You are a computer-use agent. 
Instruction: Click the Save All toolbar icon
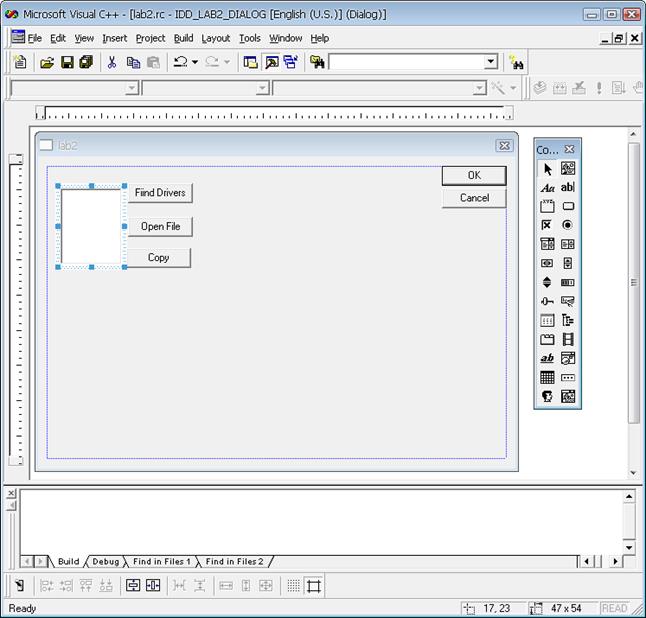(x=86, y=62)
